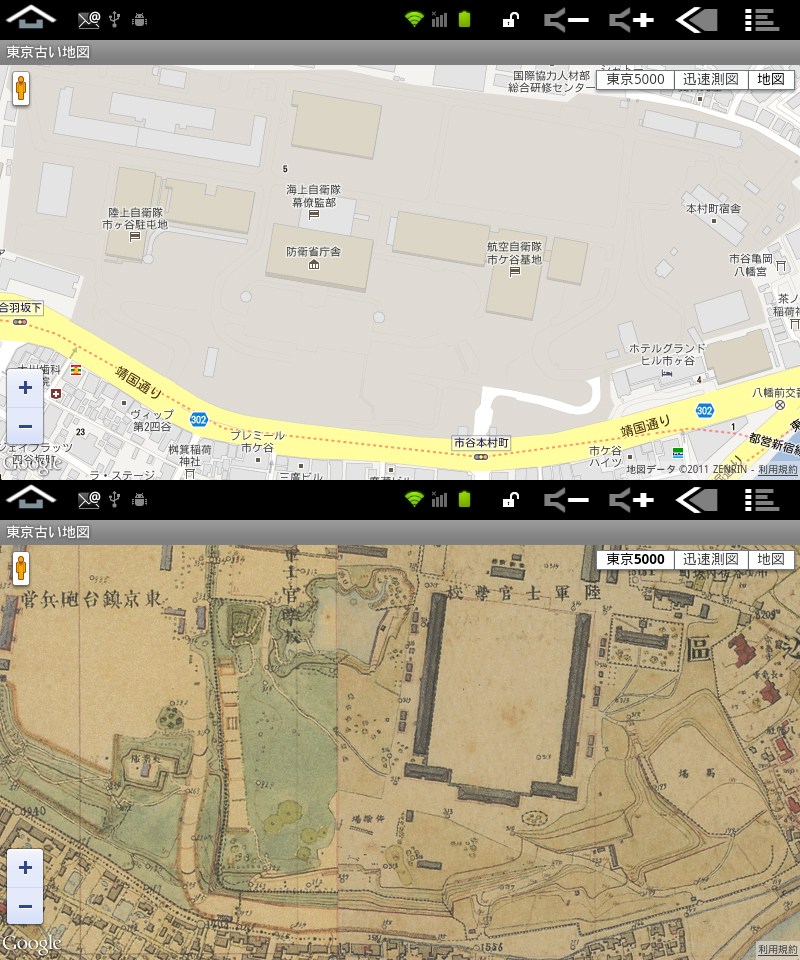This screenshot has height=960, width=800.
Task: Raise volume with upper bar speaker-plus icon
Action: coord(631,20)
